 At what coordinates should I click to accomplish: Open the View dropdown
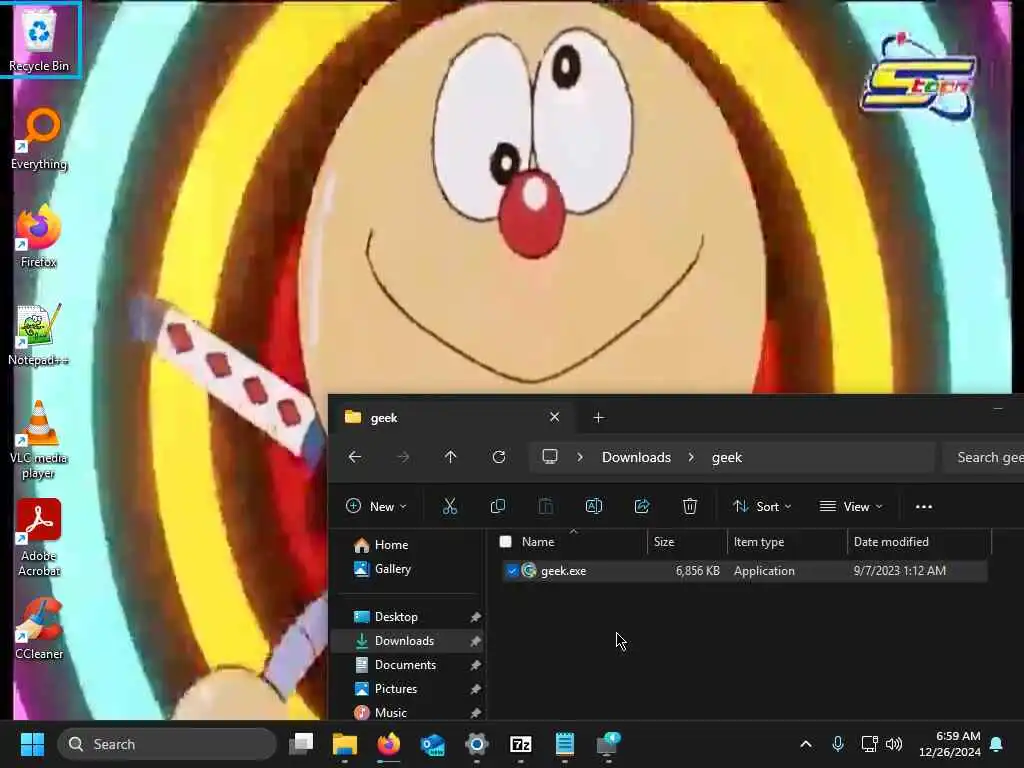[x=852, y=506]
